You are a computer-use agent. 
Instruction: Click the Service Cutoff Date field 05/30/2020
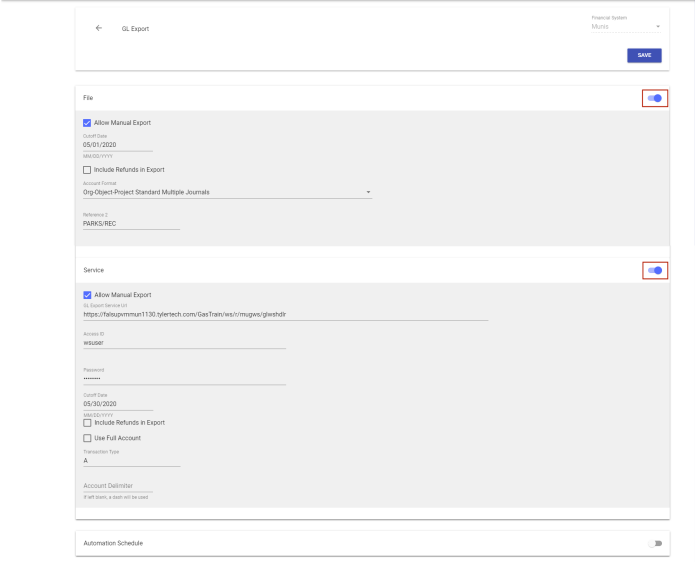(x=117, y=404)
